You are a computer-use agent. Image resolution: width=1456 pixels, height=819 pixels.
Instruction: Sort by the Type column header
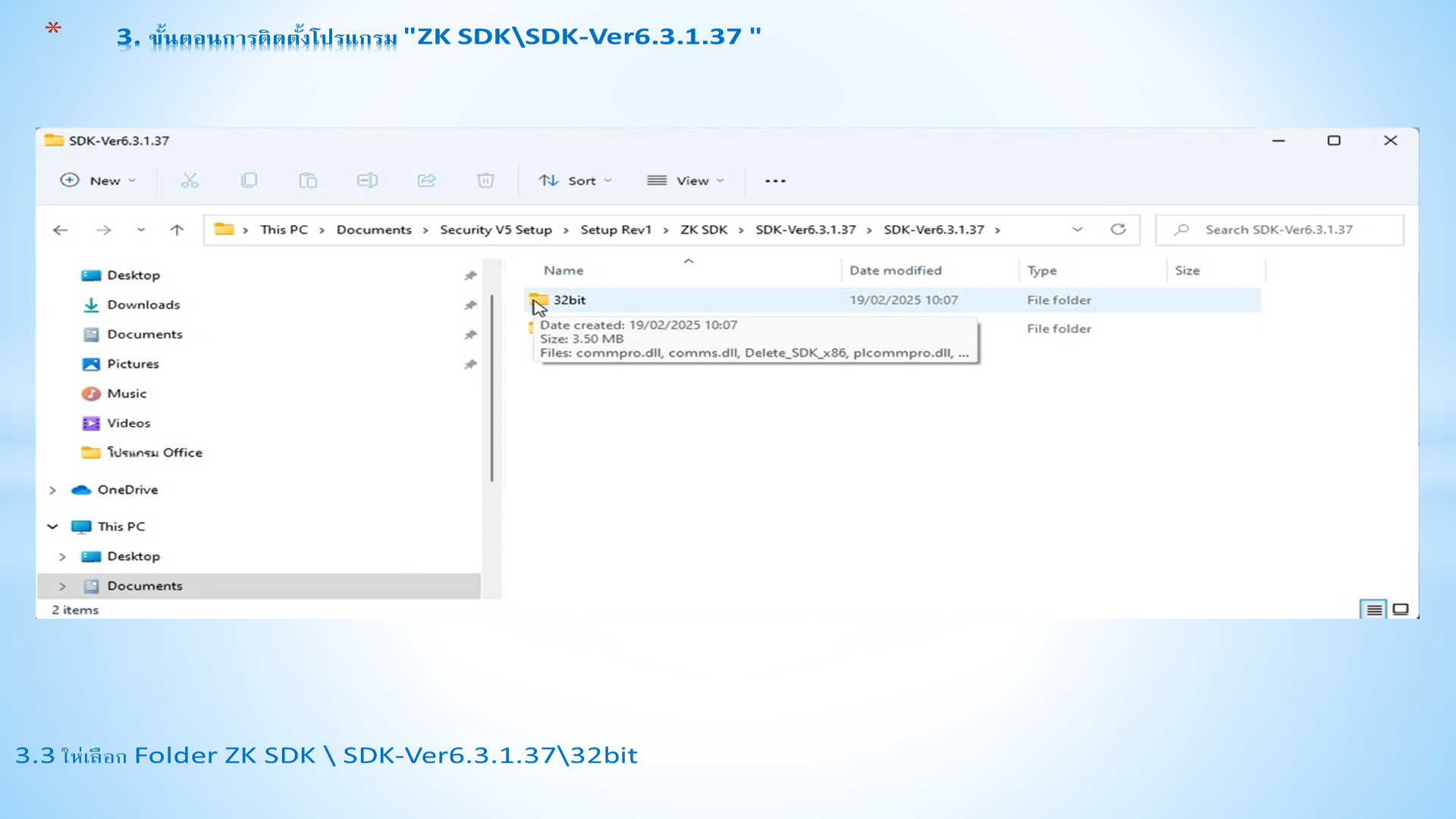(x=1041, y=271)
